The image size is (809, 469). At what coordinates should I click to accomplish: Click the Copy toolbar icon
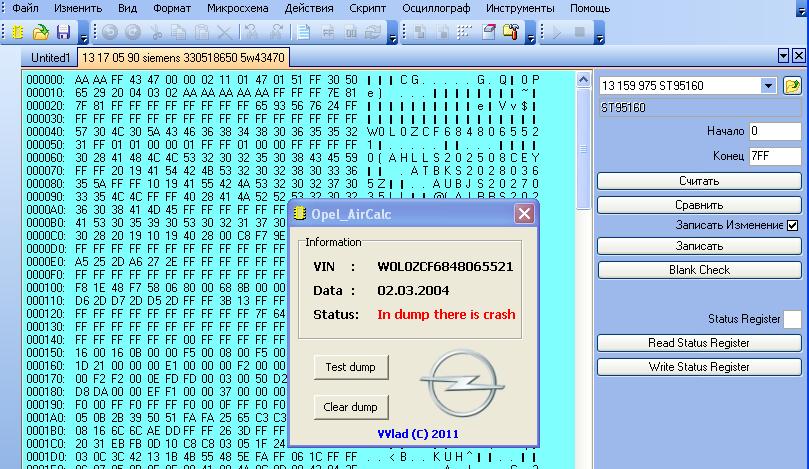(x=179, y=32)
